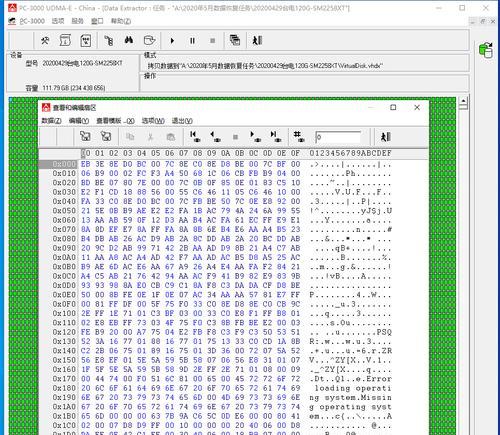Viewport: 500px width, 435px height.
Task: Jump to last sector in editor toolbar
Action: pos(276,136)
